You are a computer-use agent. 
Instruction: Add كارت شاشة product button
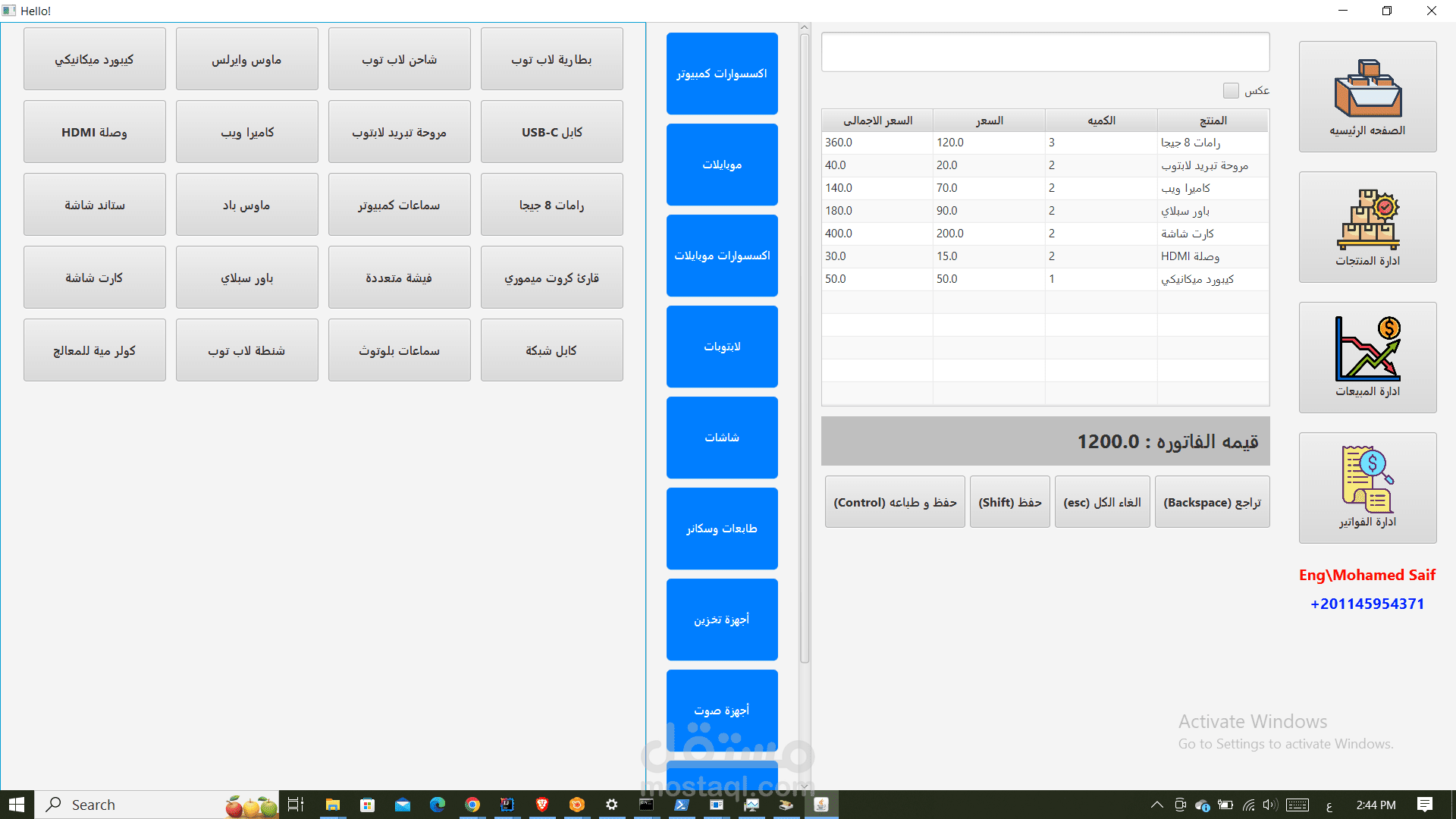(x=95, y=278)
